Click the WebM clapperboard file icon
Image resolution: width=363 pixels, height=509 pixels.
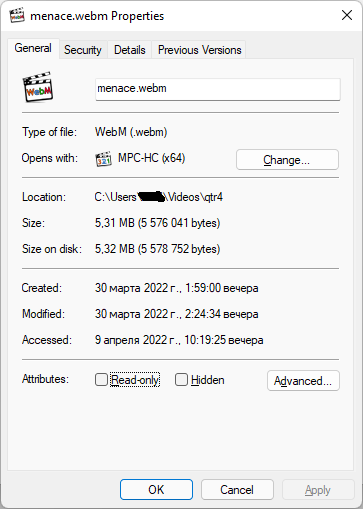[38, 87]
